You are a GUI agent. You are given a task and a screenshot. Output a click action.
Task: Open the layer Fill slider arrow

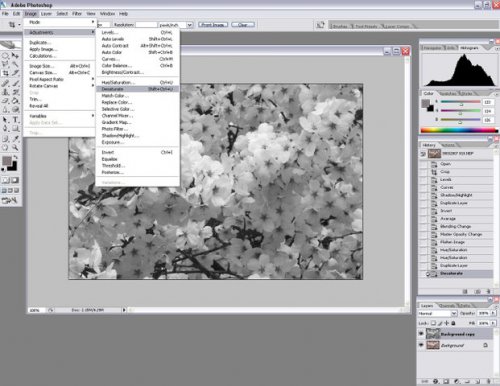pyautogui.click(x=493, y=323)
